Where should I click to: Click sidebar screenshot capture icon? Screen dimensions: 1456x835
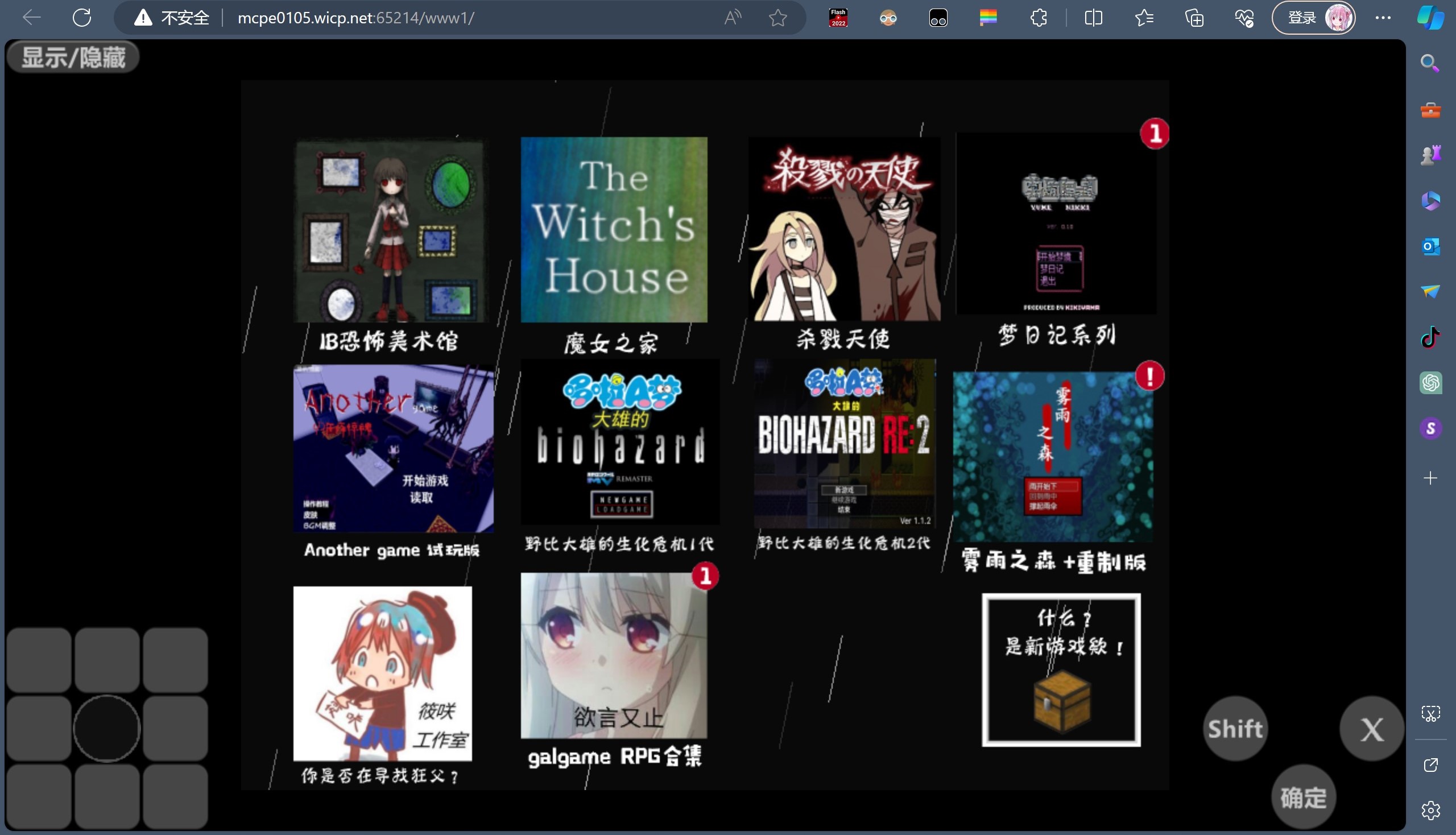[1430, 713]
